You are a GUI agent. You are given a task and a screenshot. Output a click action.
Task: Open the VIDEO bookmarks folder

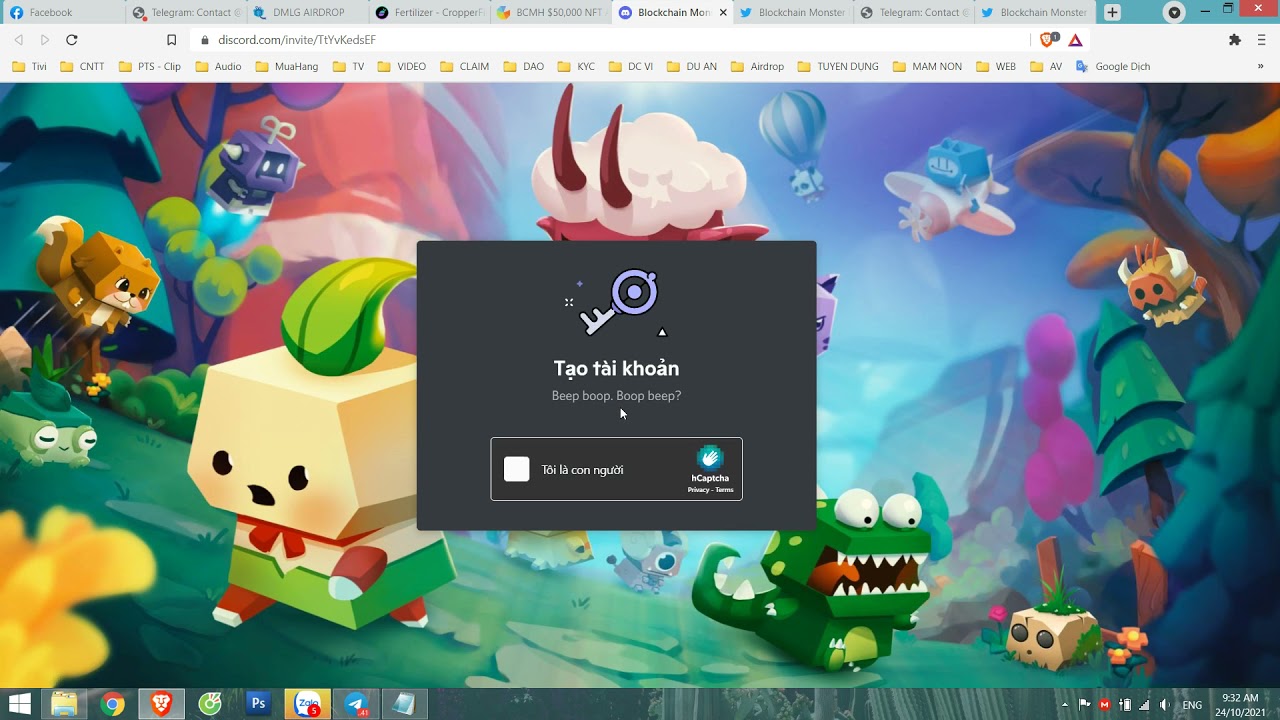click(x=401, y=67)
